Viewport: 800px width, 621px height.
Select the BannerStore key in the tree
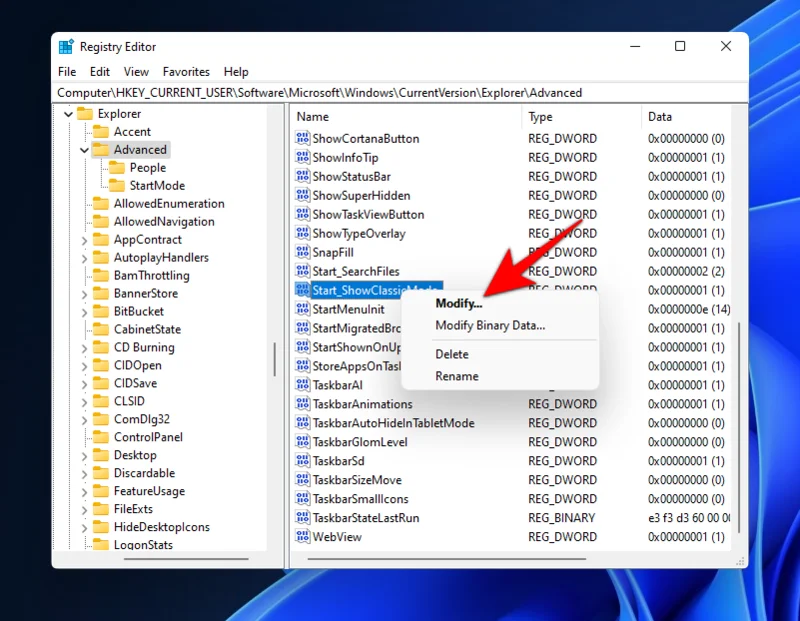(143, 293)
